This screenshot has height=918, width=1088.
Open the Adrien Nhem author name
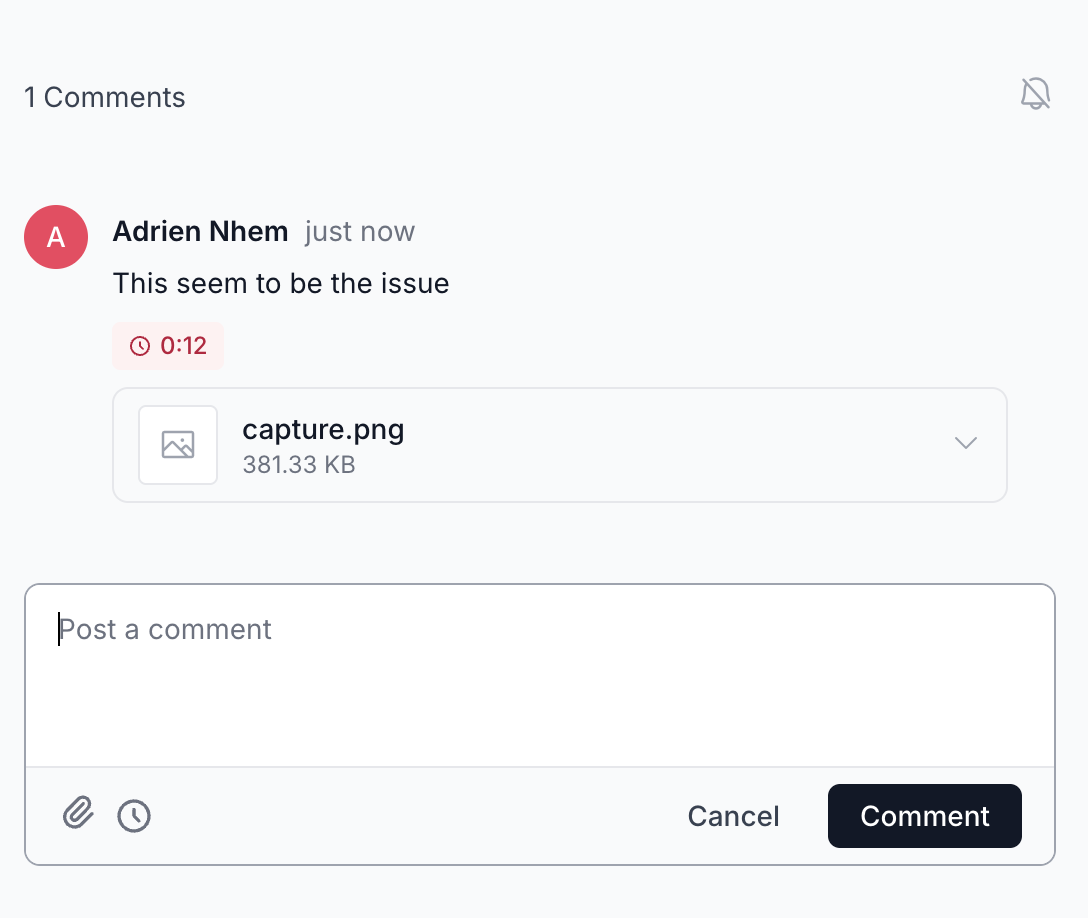tap(200, 232)
